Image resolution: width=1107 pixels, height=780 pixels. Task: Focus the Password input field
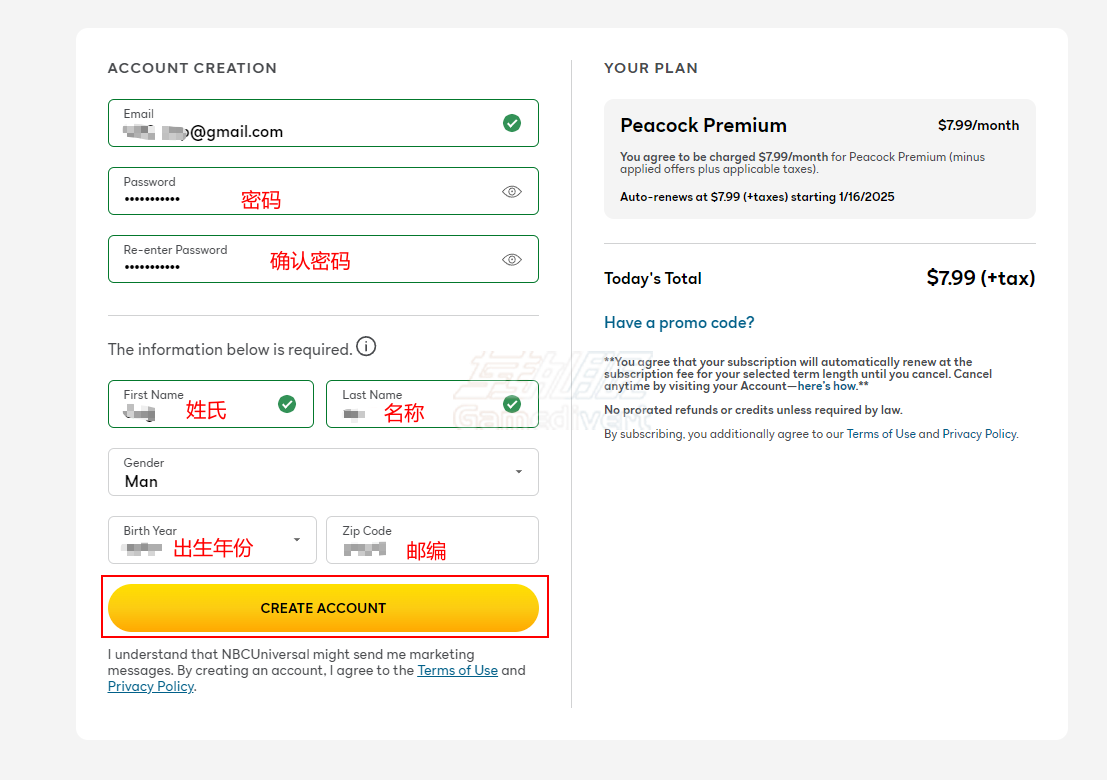[323, 191]
